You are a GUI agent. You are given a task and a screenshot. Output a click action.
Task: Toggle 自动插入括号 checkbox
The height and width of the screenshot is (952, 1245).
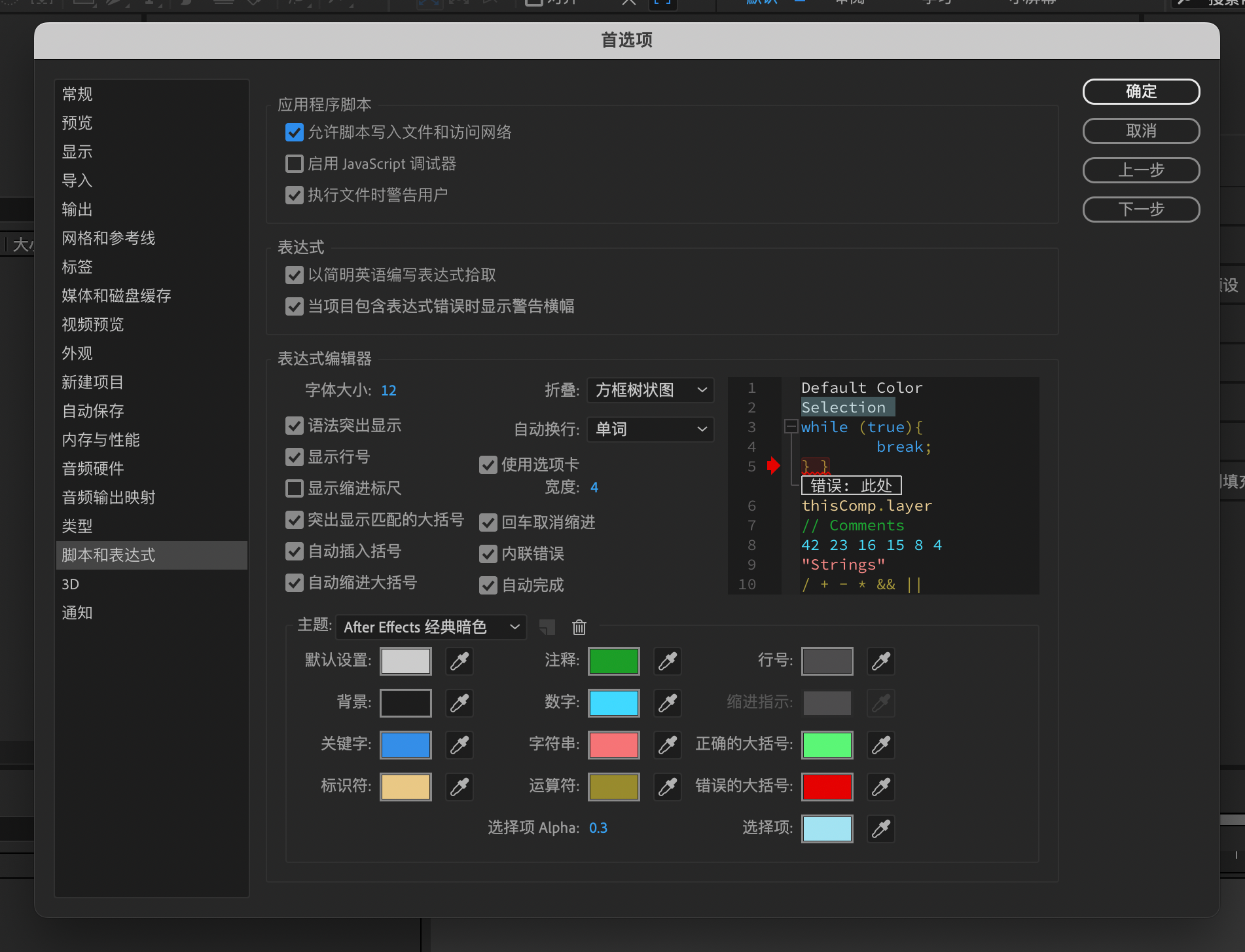pos(295,551)
